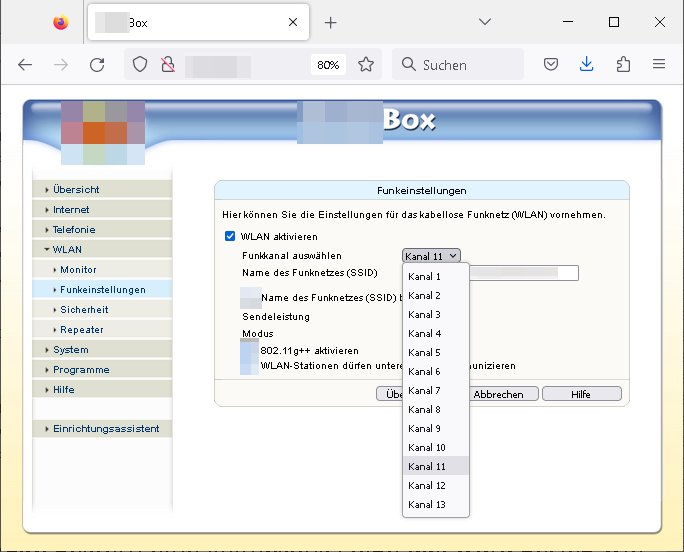The height and width of the screenshot is (552, 684).
Task: Open the Sicherheit page
Action: click(x=102, y=310)
